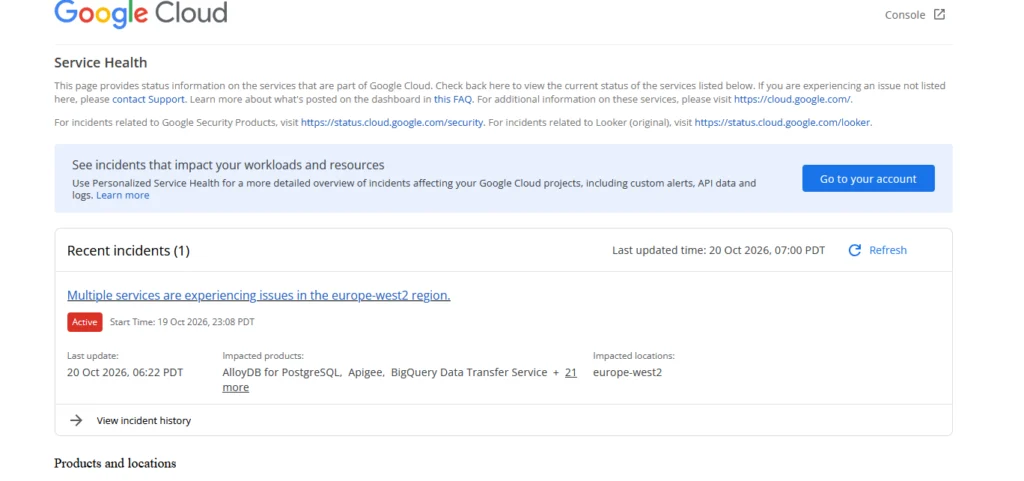This screenshot has height=481, width=1024.
Task: Select the europe-west2 impacted location value
Action: pos(628,373)
